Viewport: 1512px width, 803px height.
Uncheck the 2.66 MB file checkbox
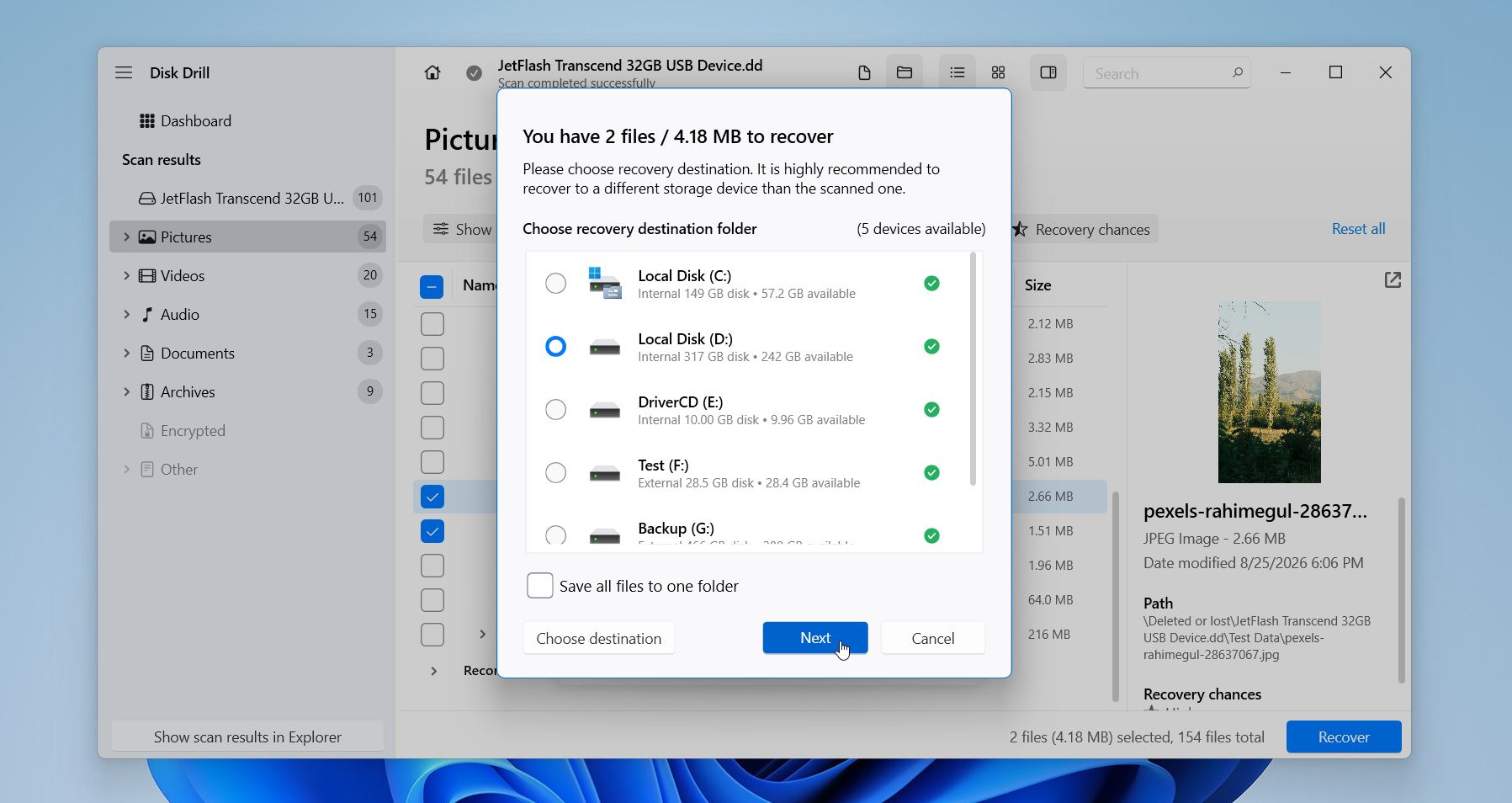coord(432,497)
